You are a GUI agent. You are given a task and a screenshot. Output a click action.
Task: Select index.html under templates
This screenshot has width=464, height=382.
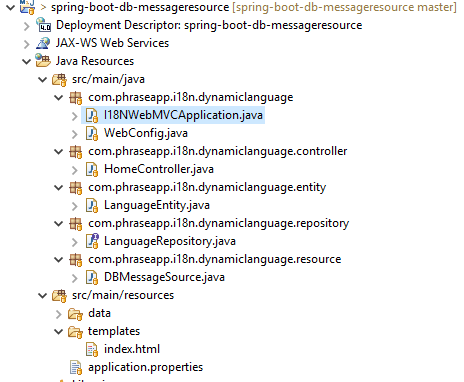coord(132,349)
